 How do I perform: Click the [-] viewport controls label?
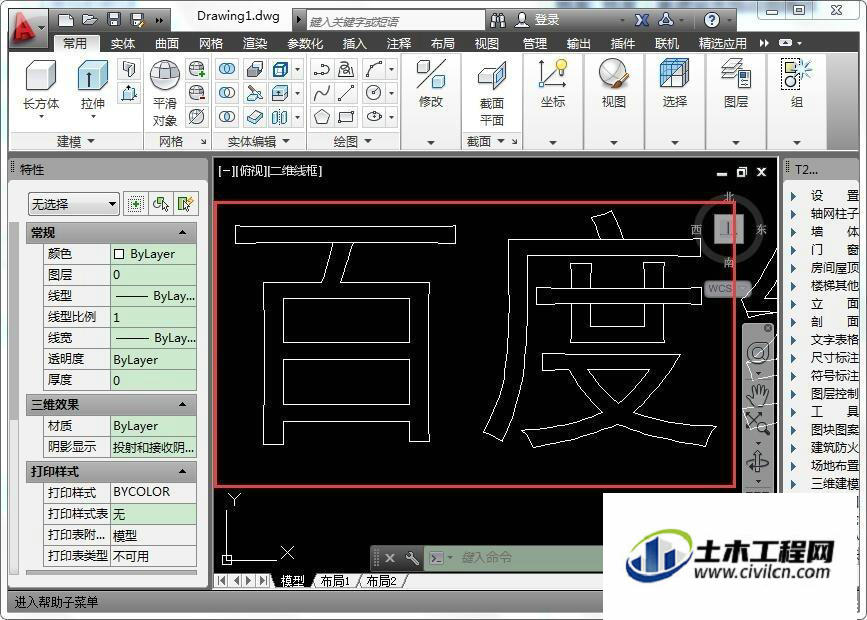pos(227,171)
